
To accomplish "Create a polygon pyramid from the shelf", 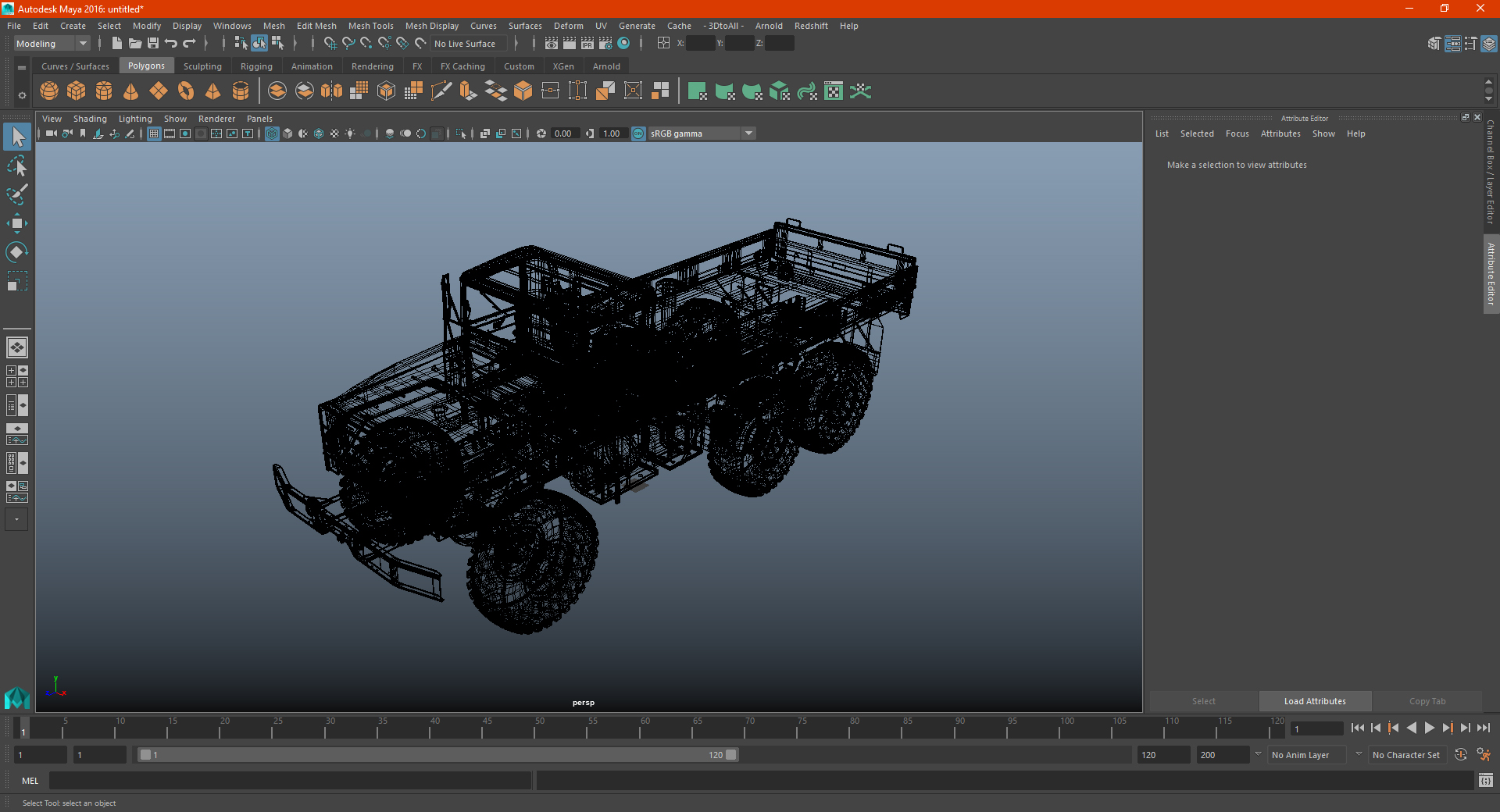I will tap(213, 91).
